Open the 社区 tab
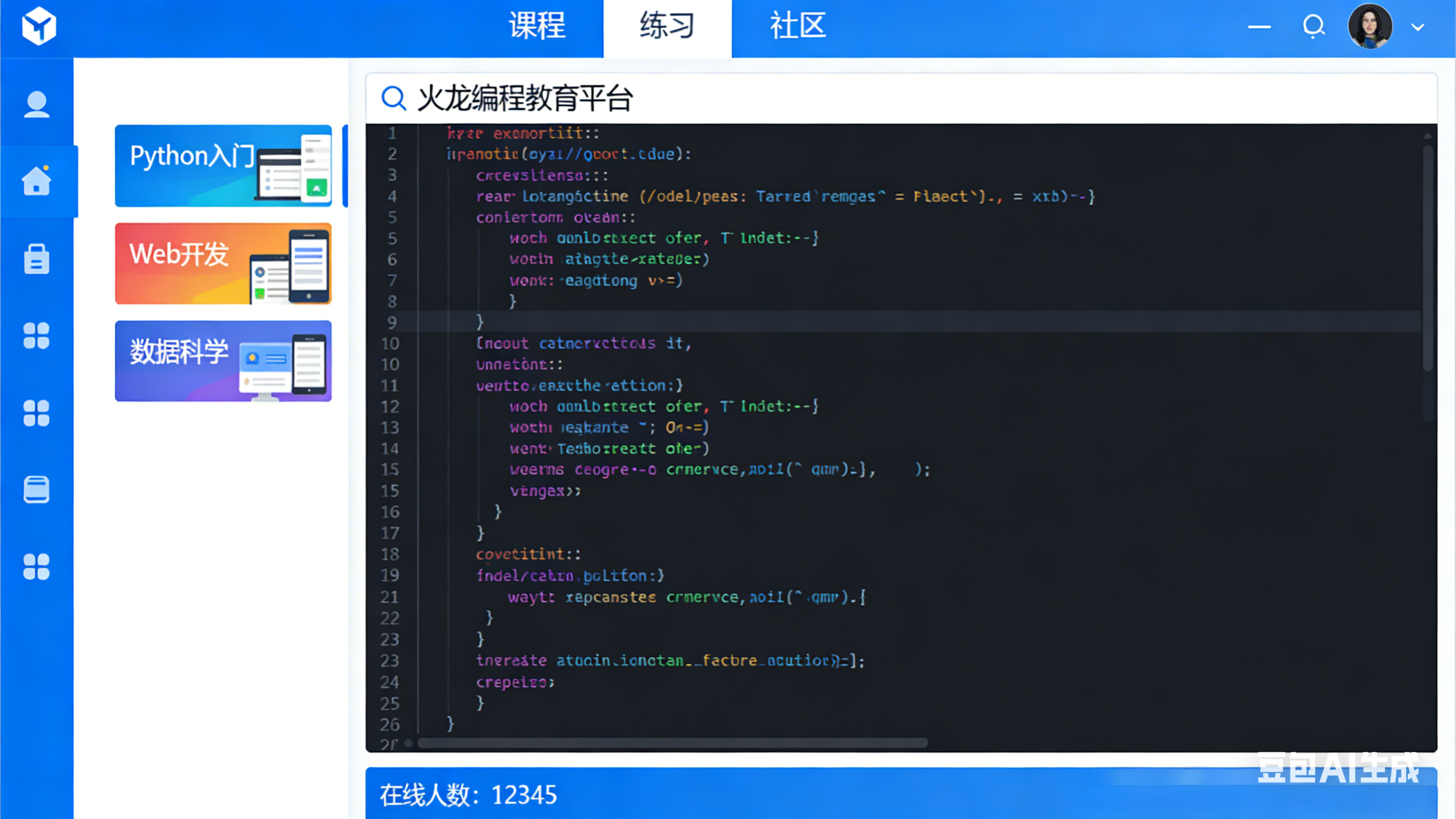The image size is (1456, 819). coord(797,26)
